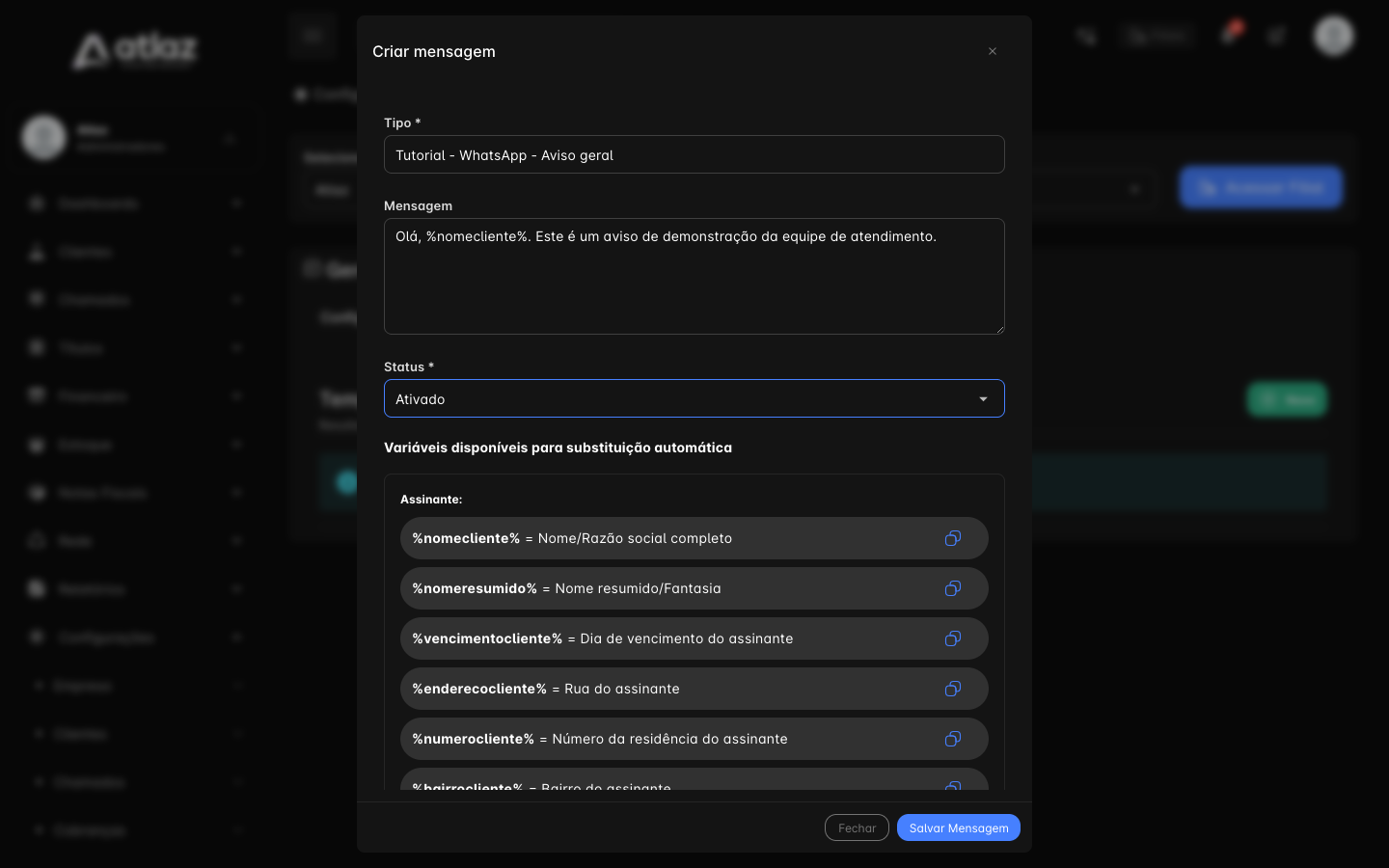Click the "Tipo *" field label
The width and height of the screenshot is (1389, 868).
402,122
